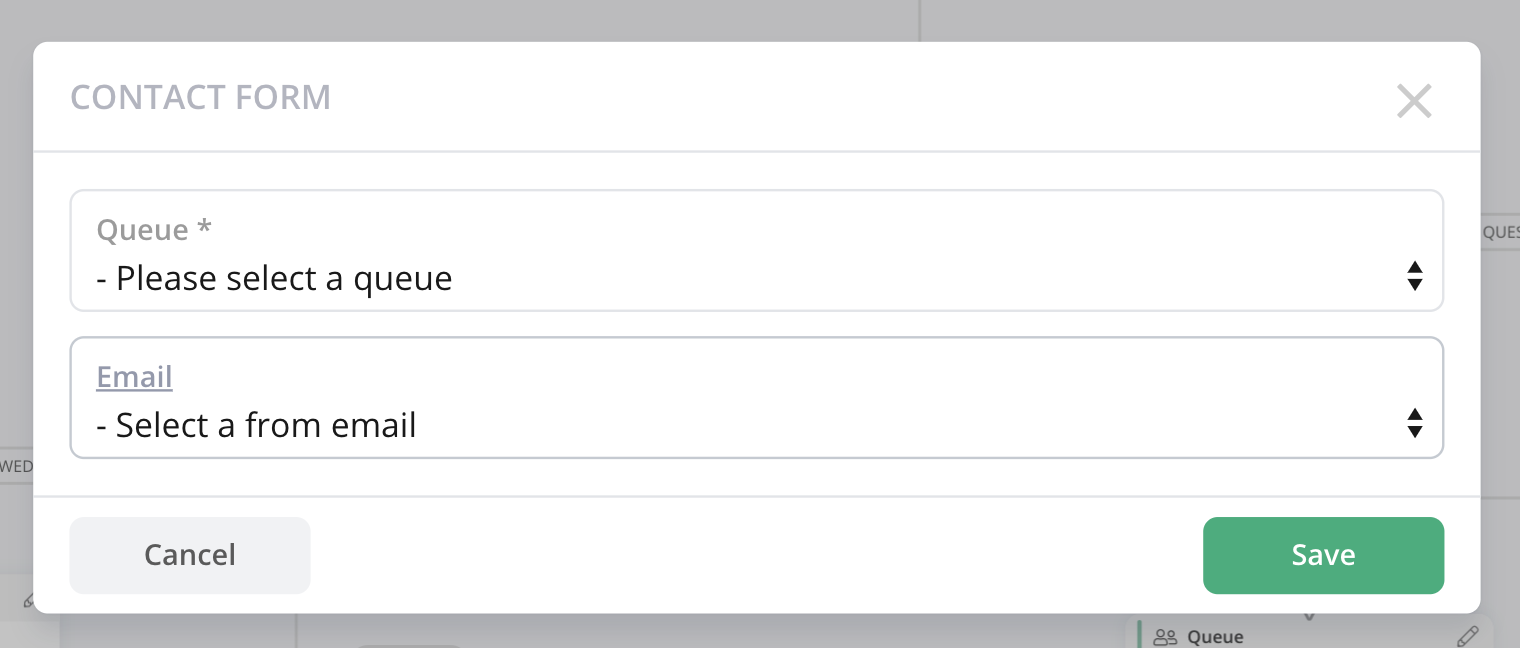Save the contact form settings

(1323, 555)
